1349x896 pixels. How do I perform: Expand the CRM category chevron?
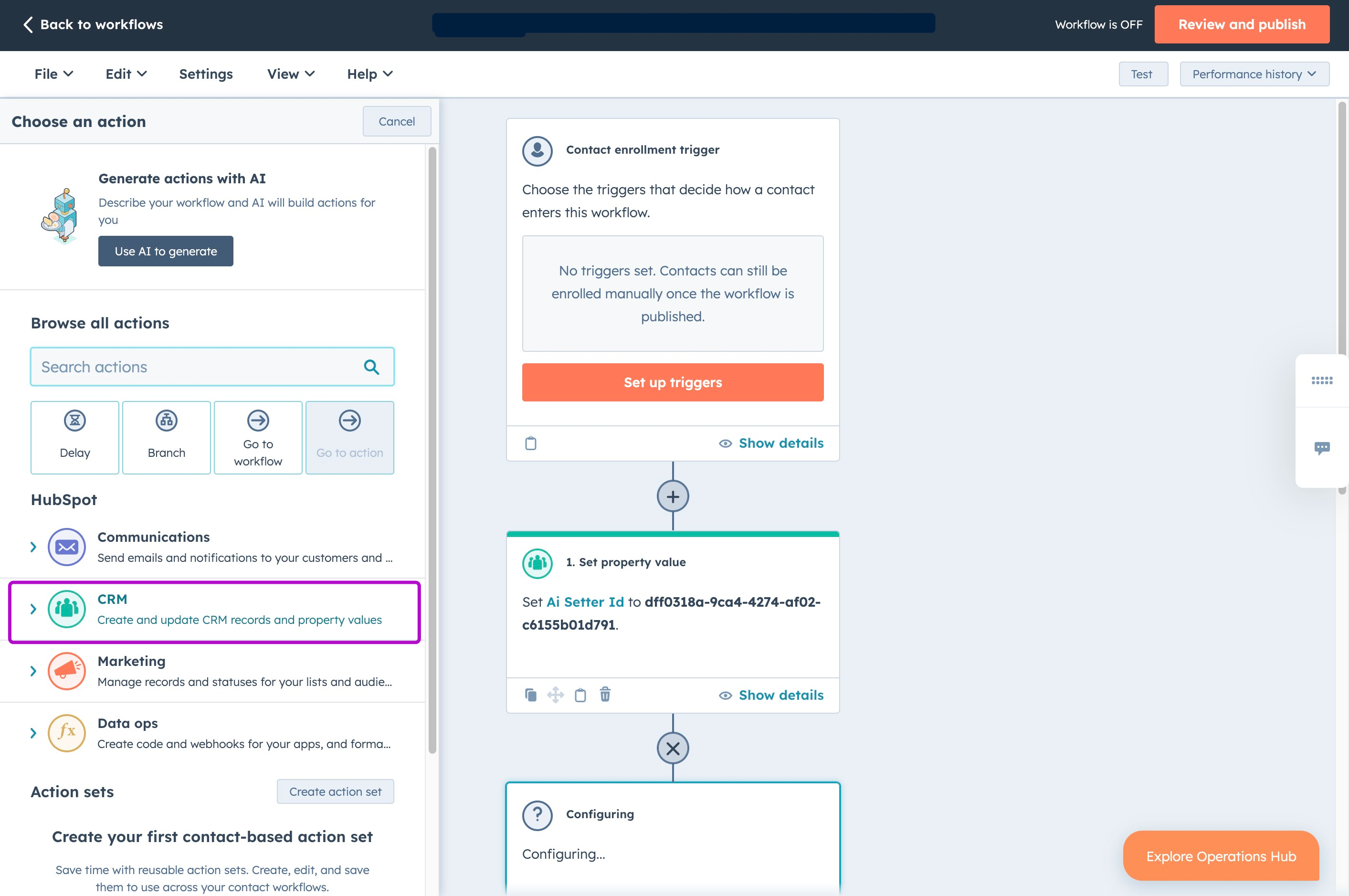click(x=33, y=609)
